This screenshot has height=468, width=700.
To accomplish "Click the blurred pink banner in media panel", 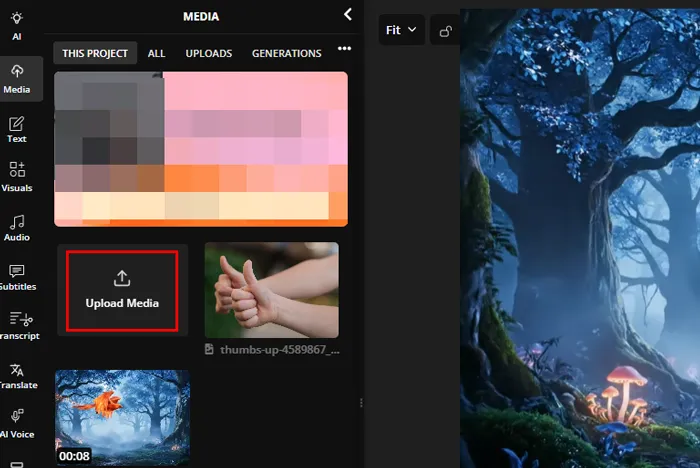I will [x=201, y=149].
